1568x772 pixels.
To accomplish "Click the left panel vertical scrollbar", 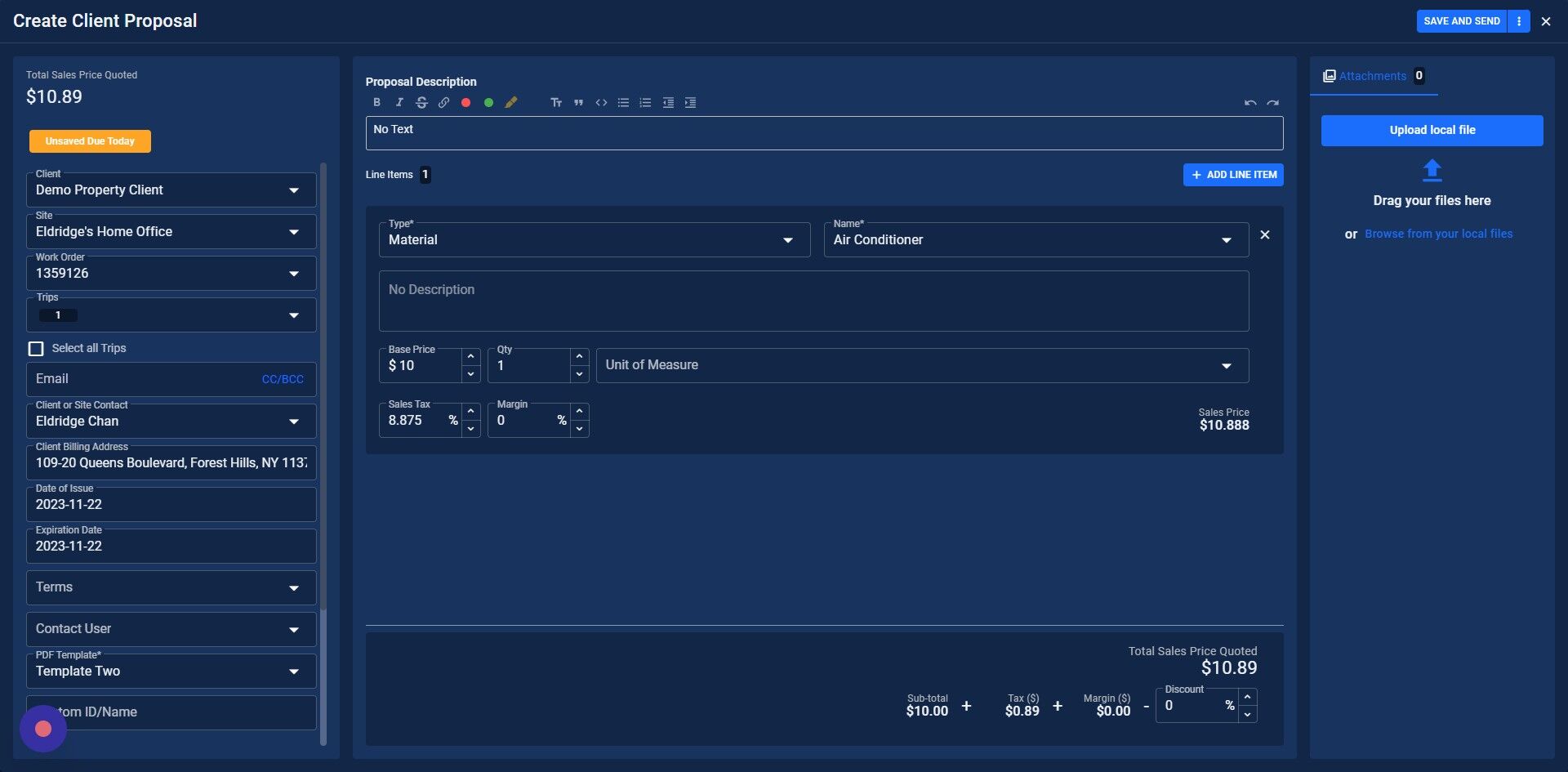I will click(x=323, y=386).
